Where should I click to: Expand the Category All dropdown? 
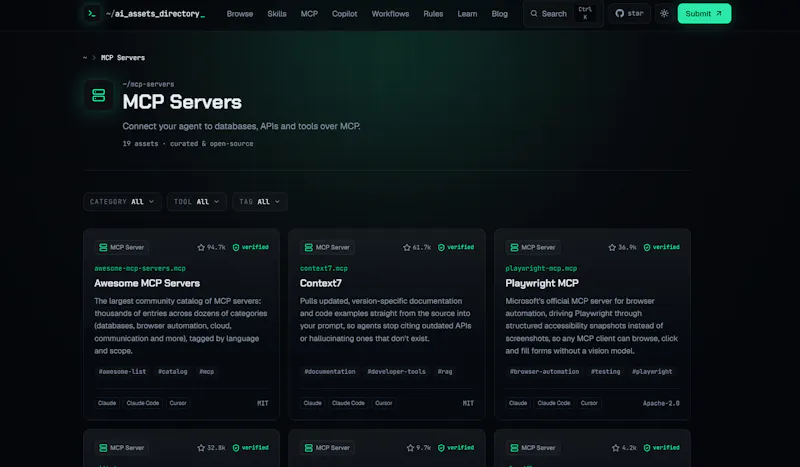click(122, 202)
